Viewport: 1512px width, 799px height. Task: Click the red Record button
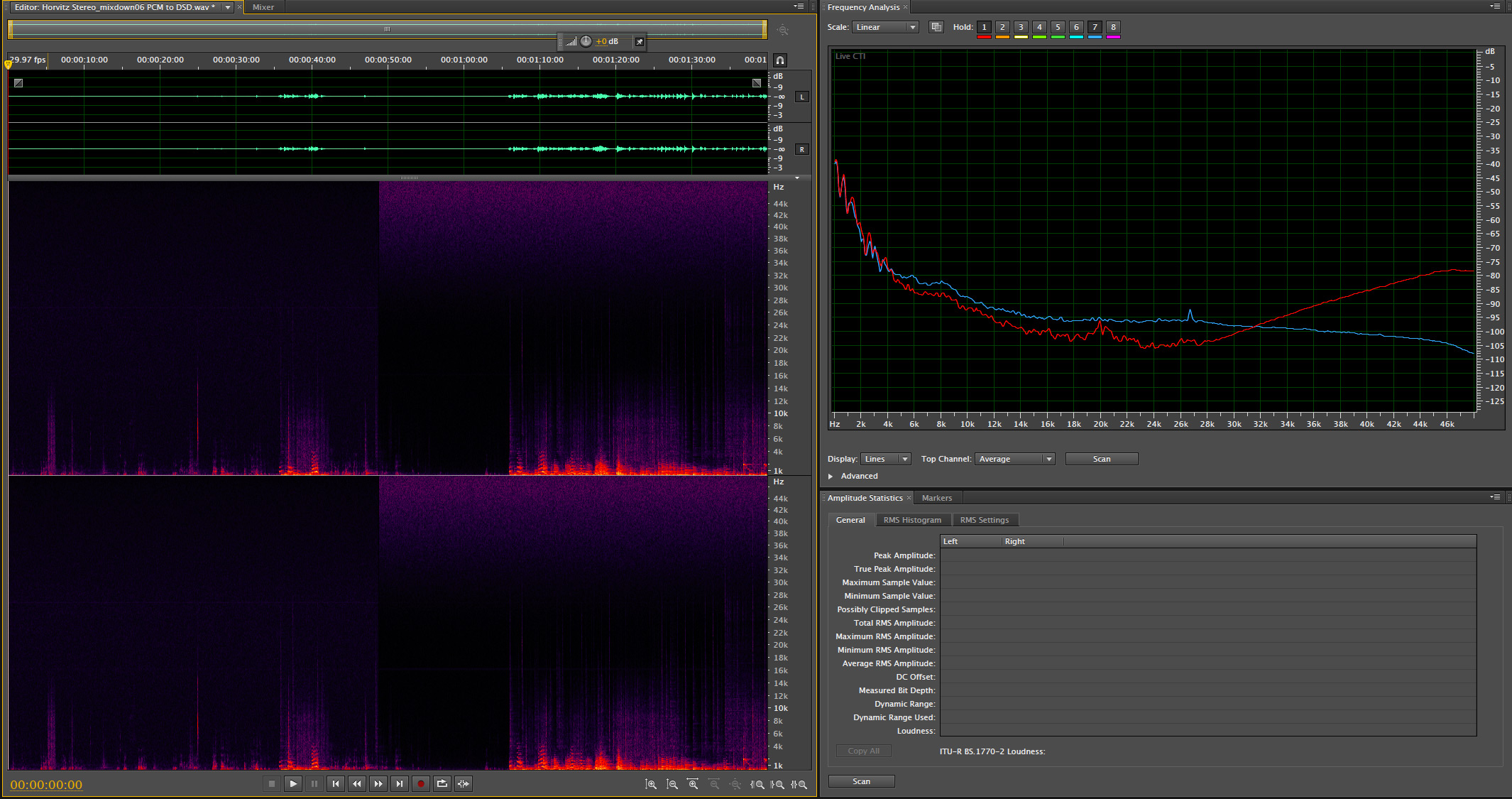421,783
